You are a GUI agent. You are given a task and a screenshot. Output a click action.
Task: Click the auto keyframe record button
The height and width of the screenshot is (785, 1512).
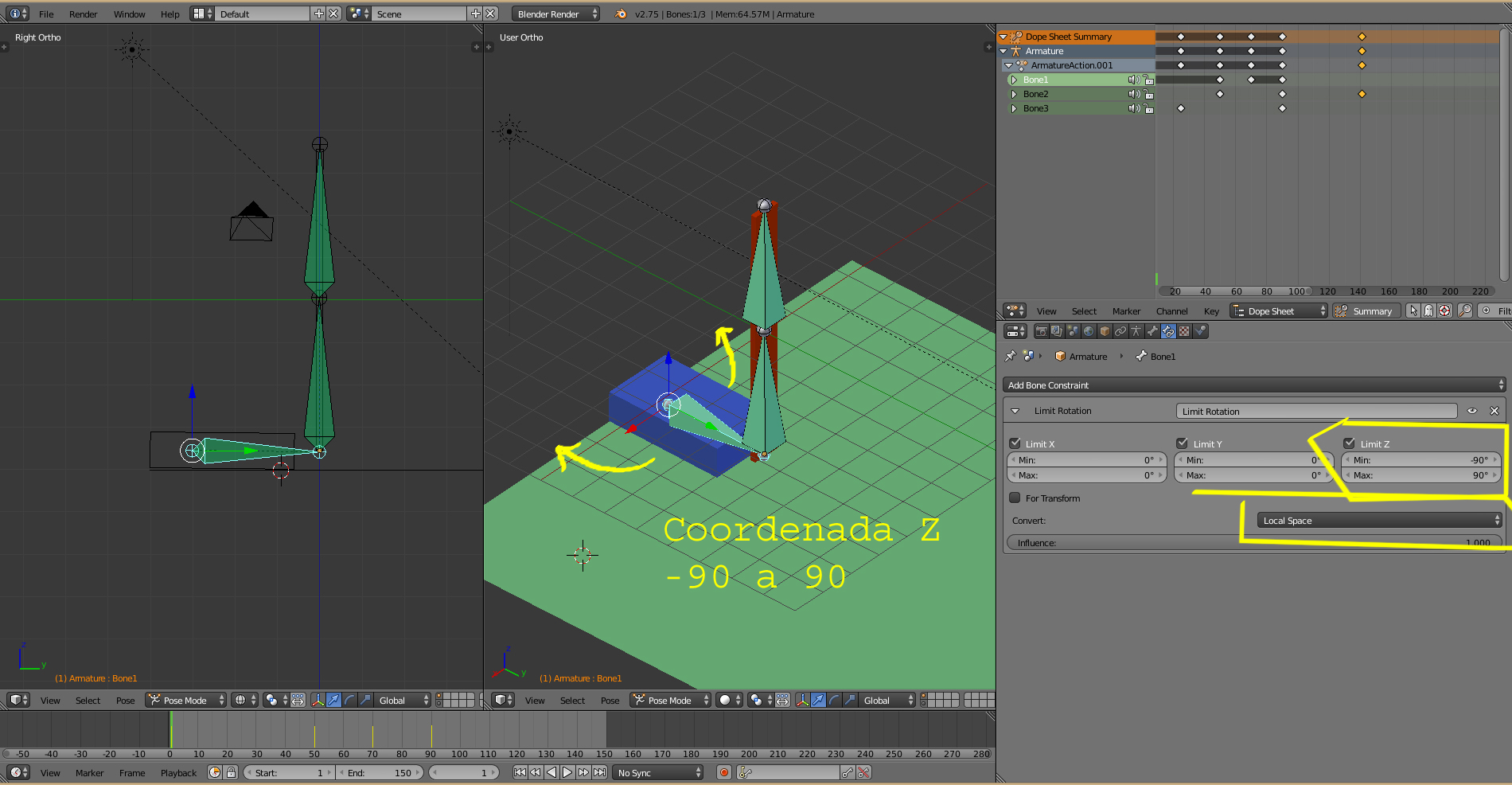pos(723,772)
